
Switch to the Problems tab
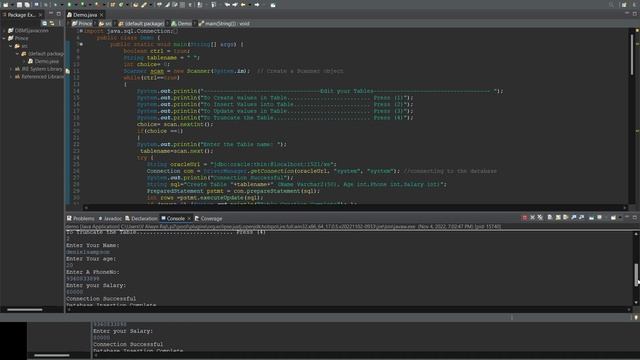tap(80, 218)
